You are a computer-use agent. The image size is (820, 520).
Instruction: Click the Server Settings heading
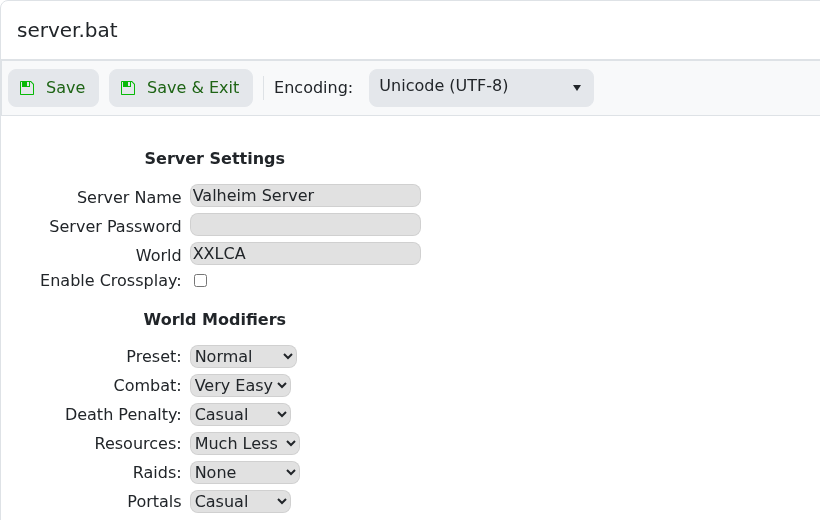point(215,159)
